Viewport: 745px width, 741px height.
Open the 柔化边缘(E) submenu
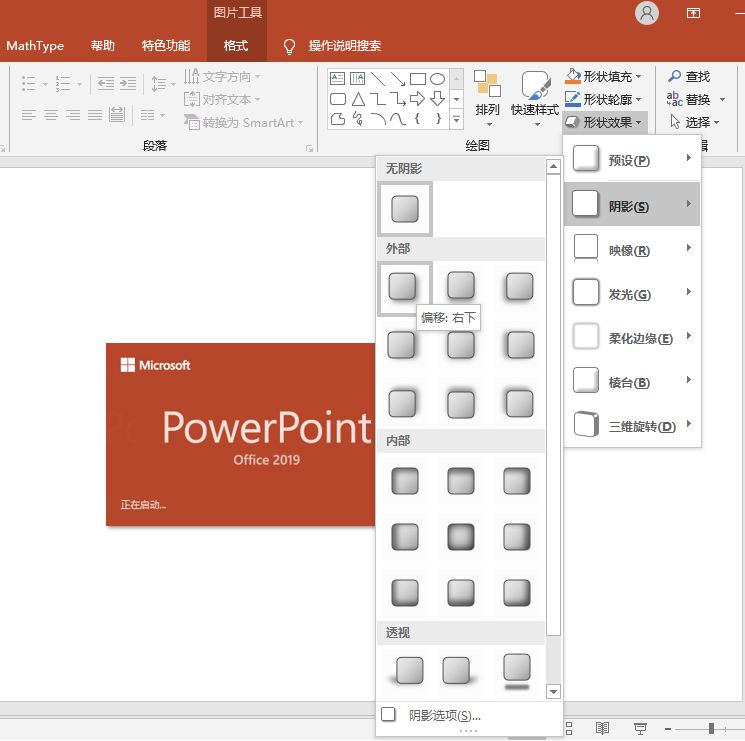tap(632, 338)
